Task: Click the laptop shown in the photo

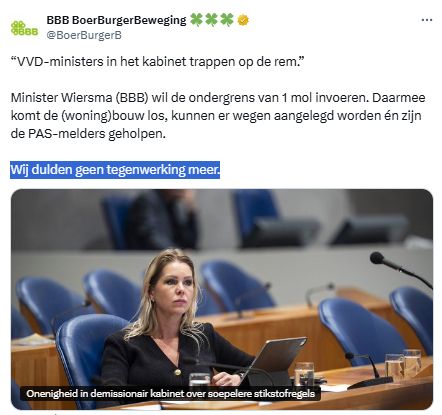Action: [274, 357]
